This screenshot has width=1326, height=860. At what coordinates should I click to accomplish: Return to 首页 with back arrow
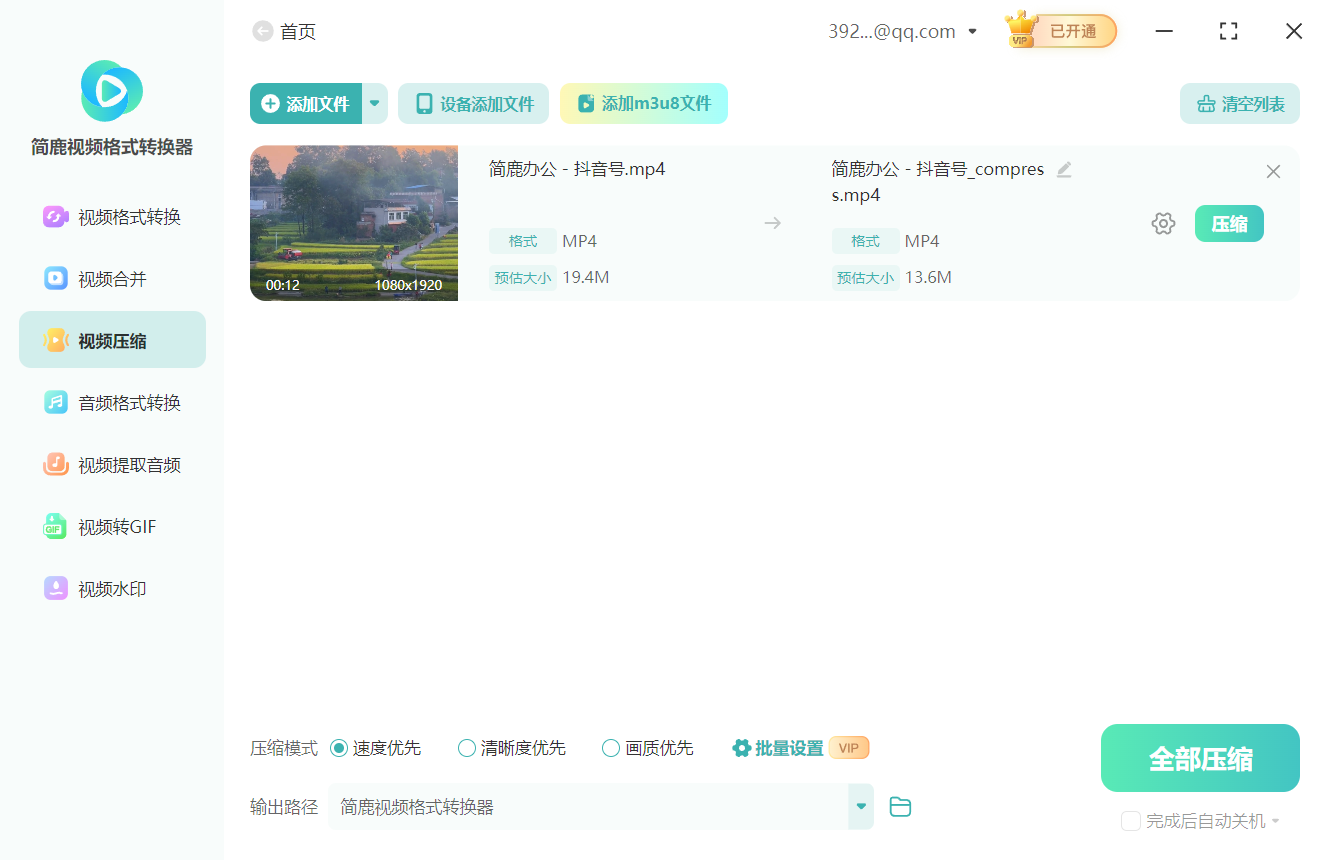pyautogui.click(x=260, y=31)
